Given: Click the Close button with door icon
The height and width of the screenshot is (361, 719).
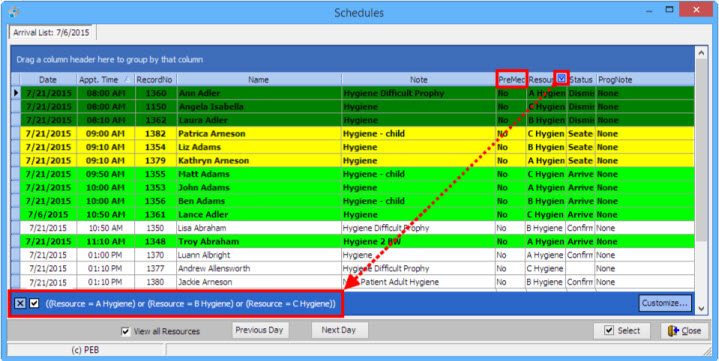Looking at the screenshot, I should [x=685, y=331].
